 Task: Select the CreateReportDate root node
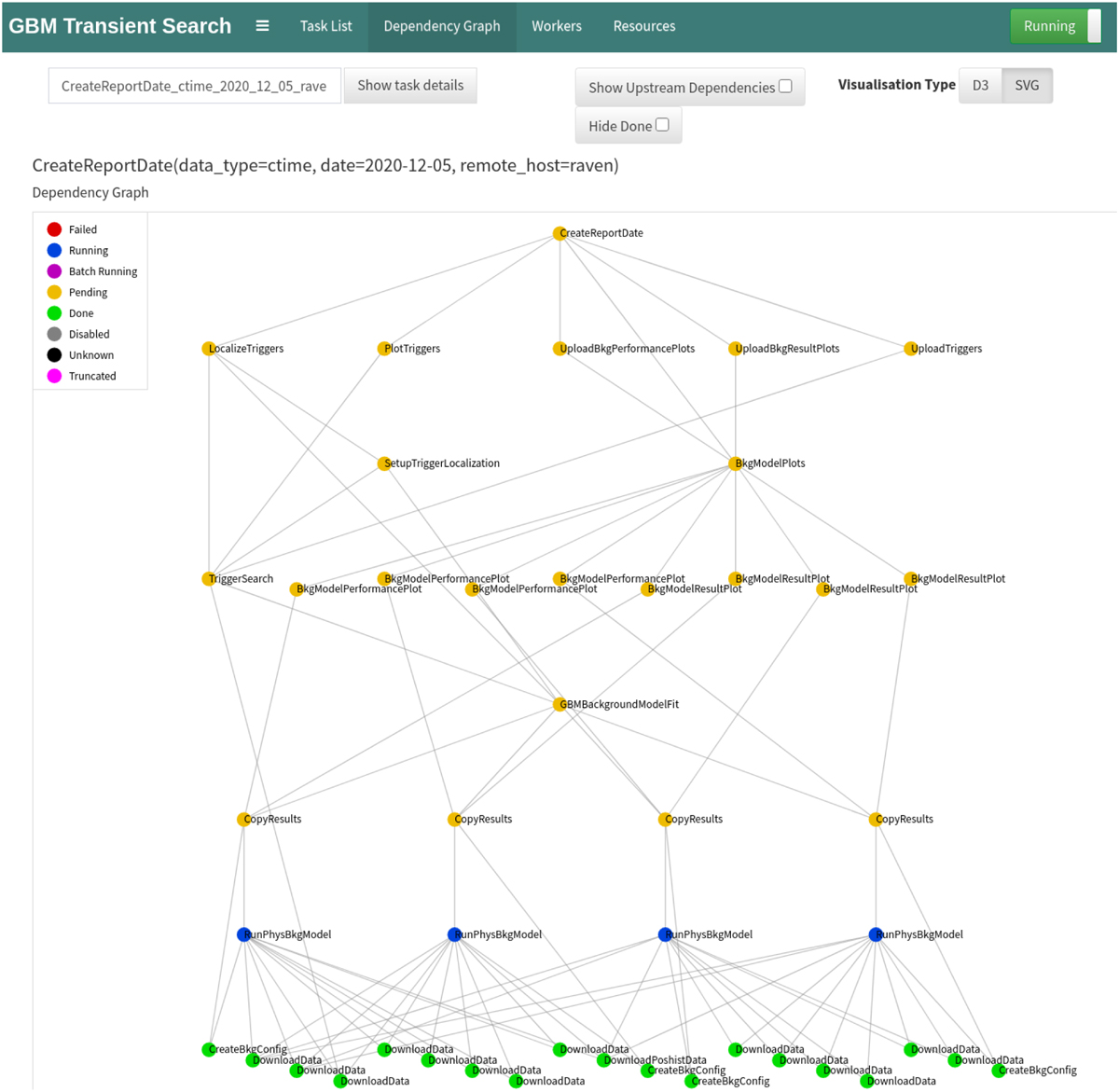pos(559,234)
